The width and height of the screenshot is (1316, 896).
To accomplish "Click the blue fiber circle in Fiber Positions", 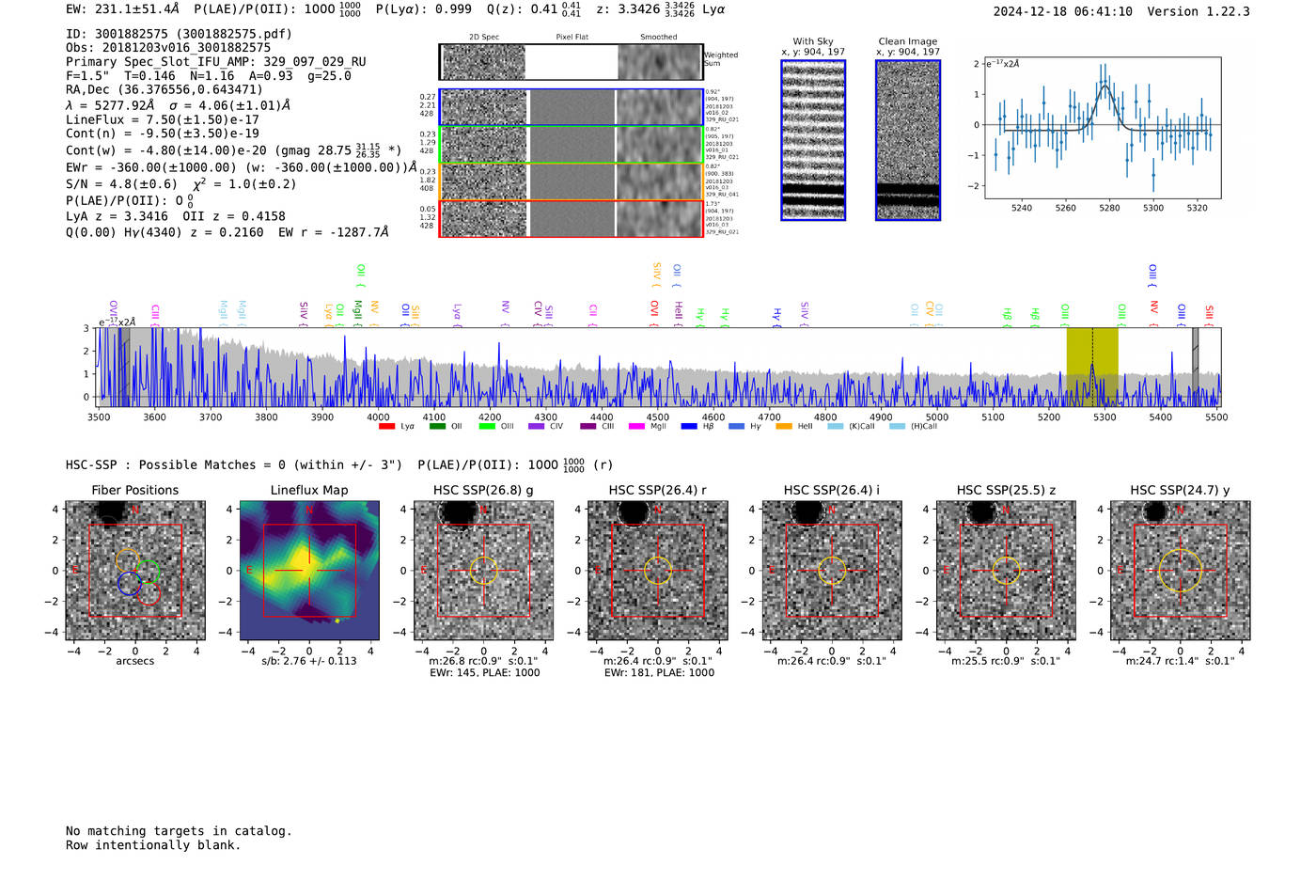I will click(x=130, y=584).
